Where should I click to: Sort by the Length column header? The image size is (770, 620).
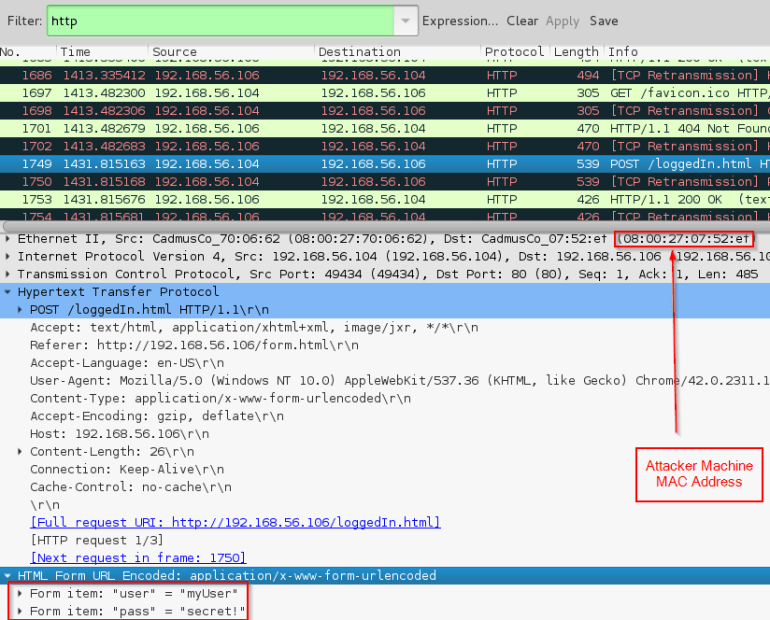tap(576, 52)
